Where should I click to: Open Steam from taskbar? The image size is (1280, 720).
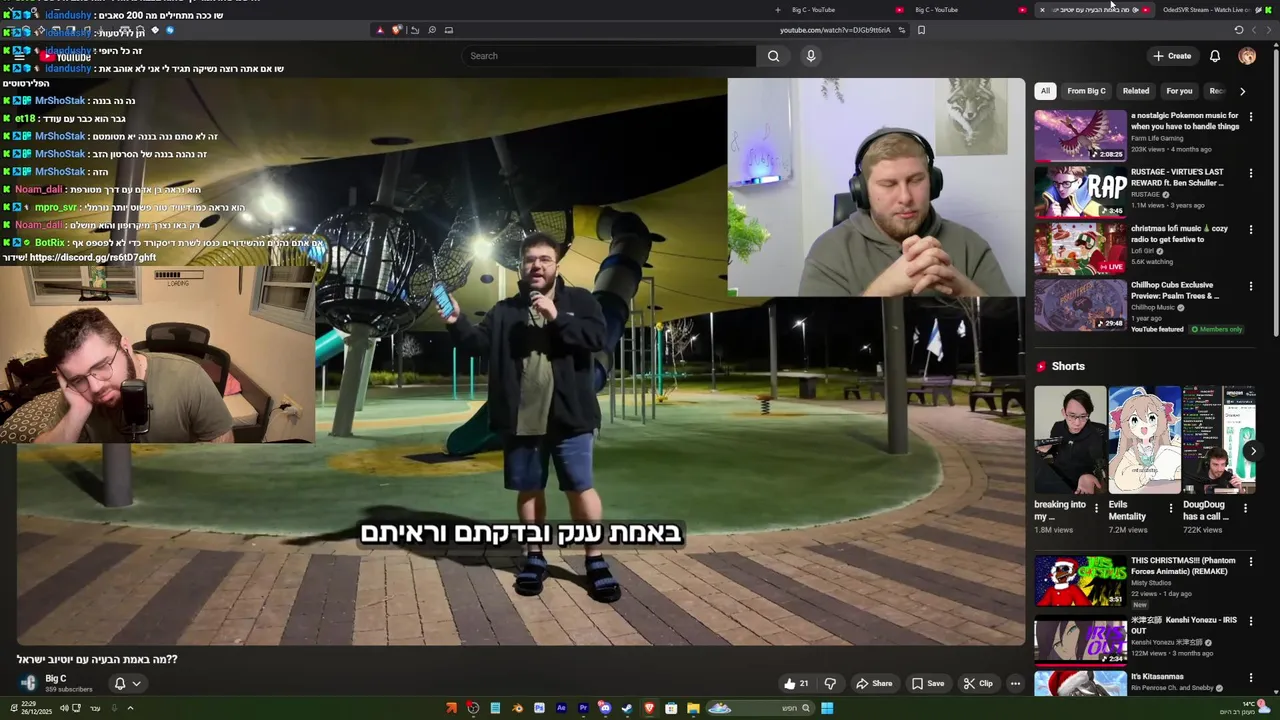(x=627, y=708)
